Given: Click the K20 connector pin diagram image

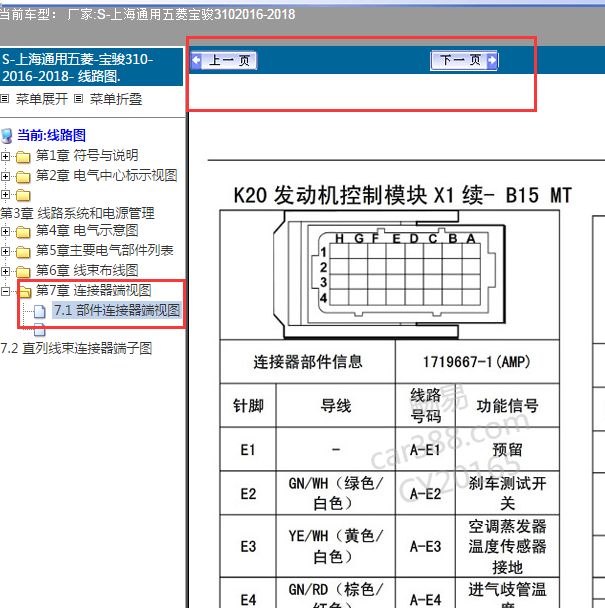Looking at the screenshot, I should (389, 275).
